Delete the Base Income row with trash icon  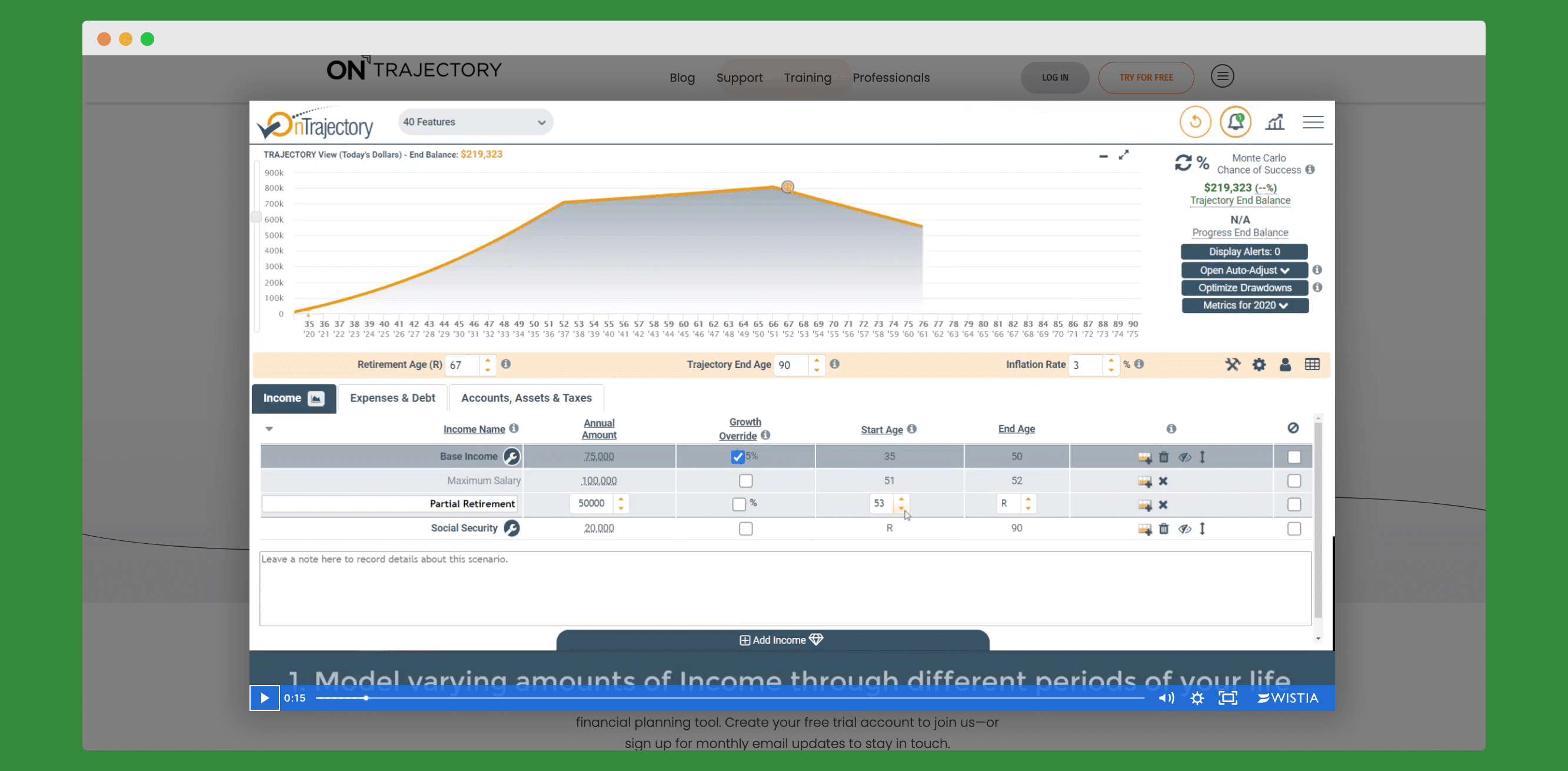pyautogui.click(x=1163, y=457)
